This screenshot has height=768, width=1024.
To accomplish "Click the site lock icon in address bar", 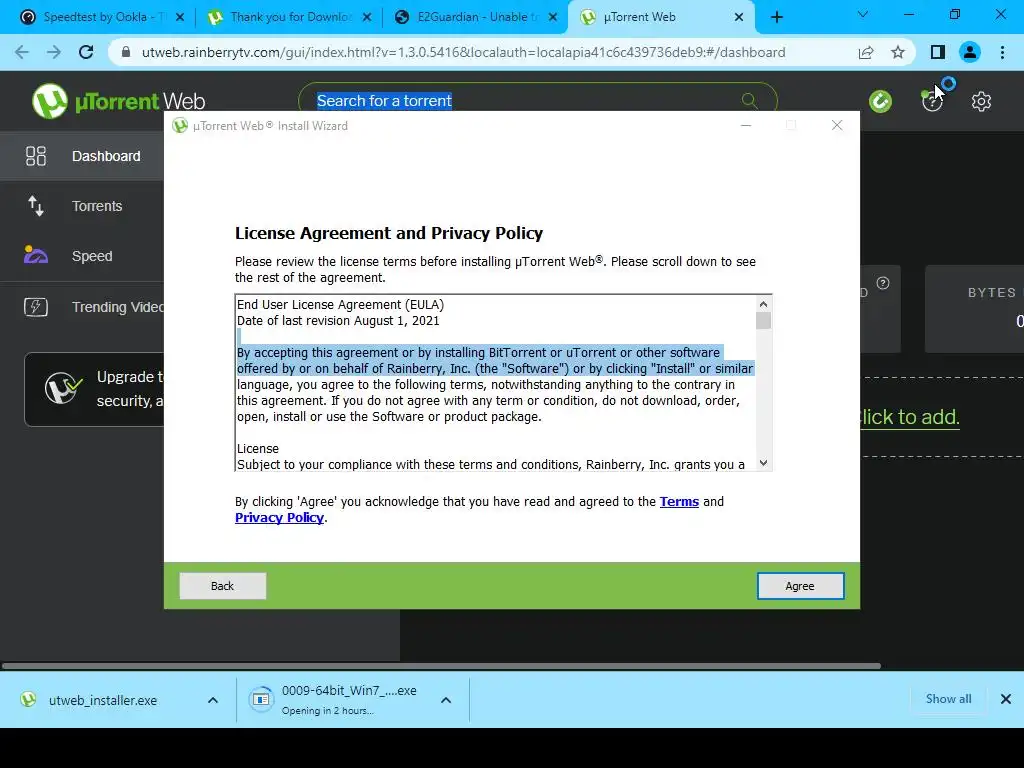I will tap(126, 52).
